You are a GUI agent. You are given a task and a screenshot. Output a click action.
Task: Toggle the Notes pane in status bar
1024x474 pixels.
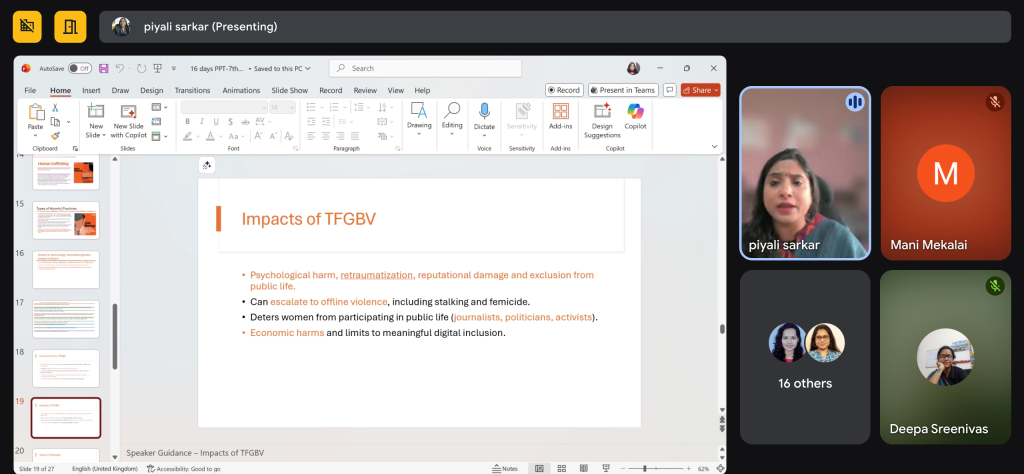(x=504, y=468)
